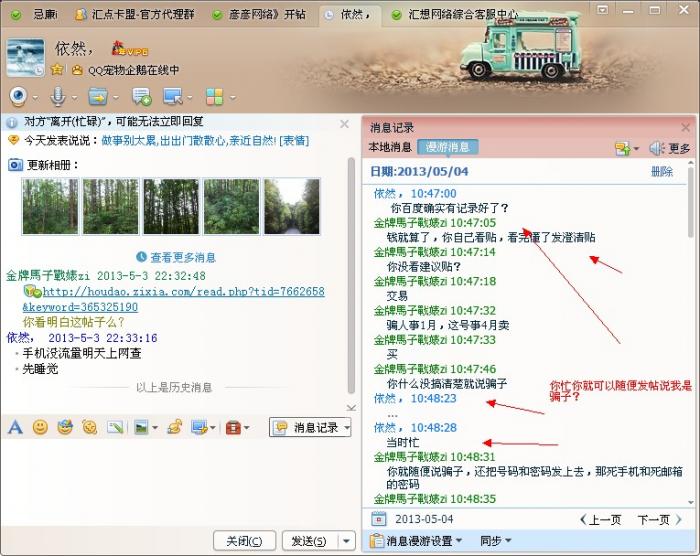Click export message record icon
The height and width of the screenshot is (556, 700).
point(623,148)
